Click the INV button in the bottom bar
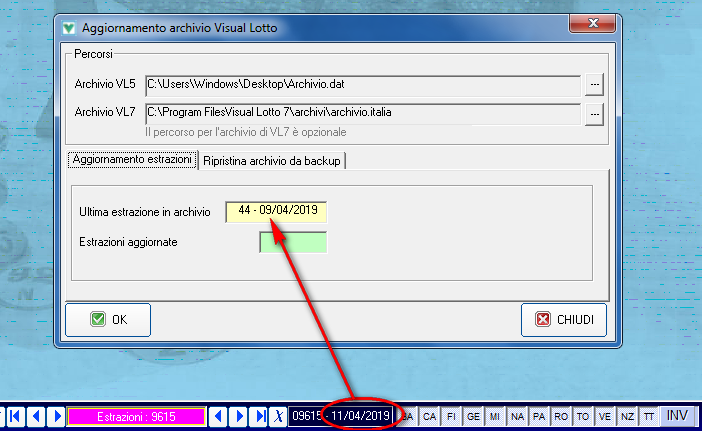 pos(677,416)
